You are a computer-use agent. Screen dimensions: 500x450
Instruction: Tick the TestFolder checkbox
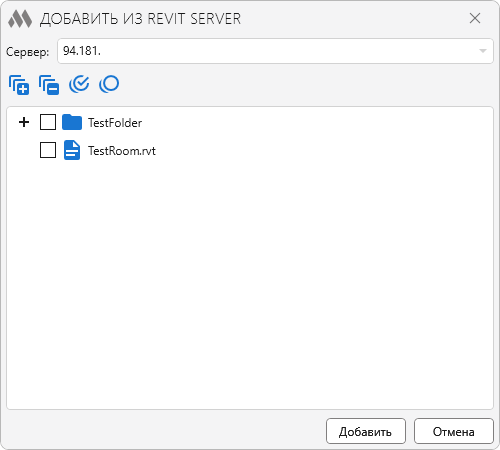click(x=48, y=122)
